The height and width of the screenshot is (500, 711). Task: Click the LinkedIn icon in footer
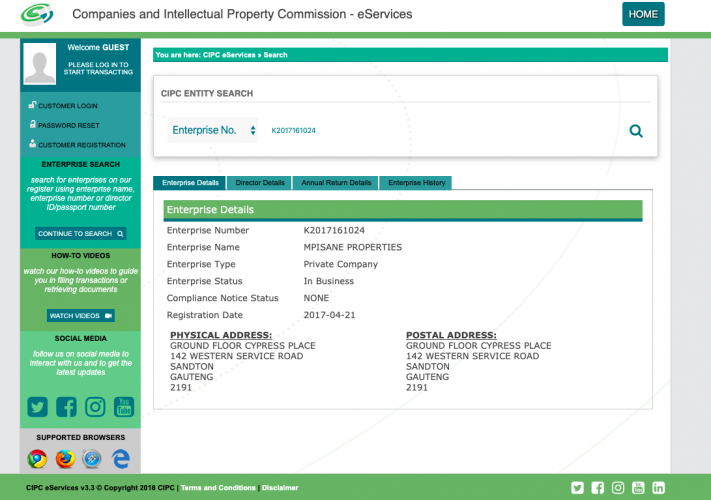coord(659,488)
